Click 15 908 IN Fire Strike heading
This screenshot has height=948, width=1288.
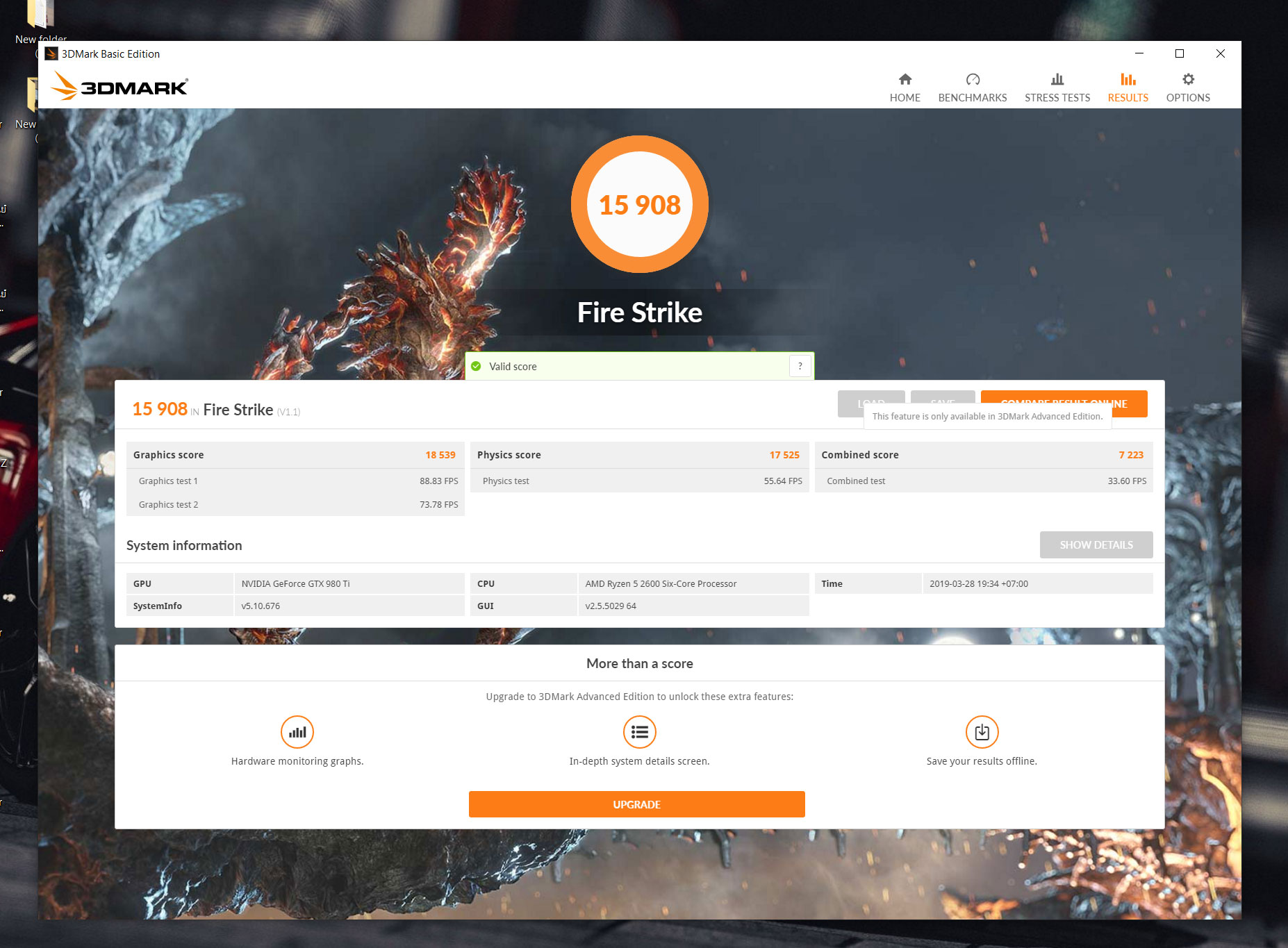pos(216,409)
